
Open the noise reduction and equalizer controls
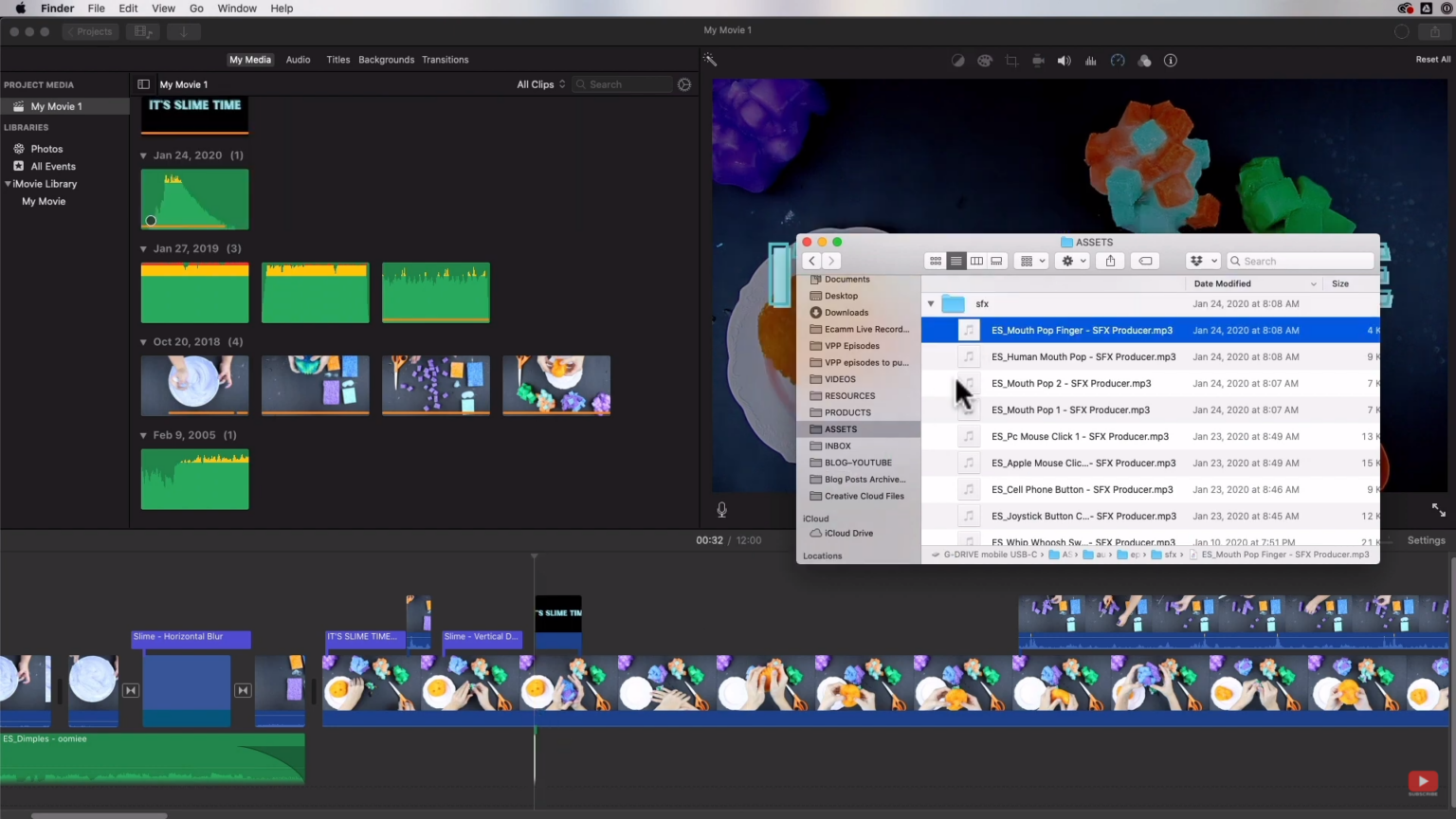1091,60
